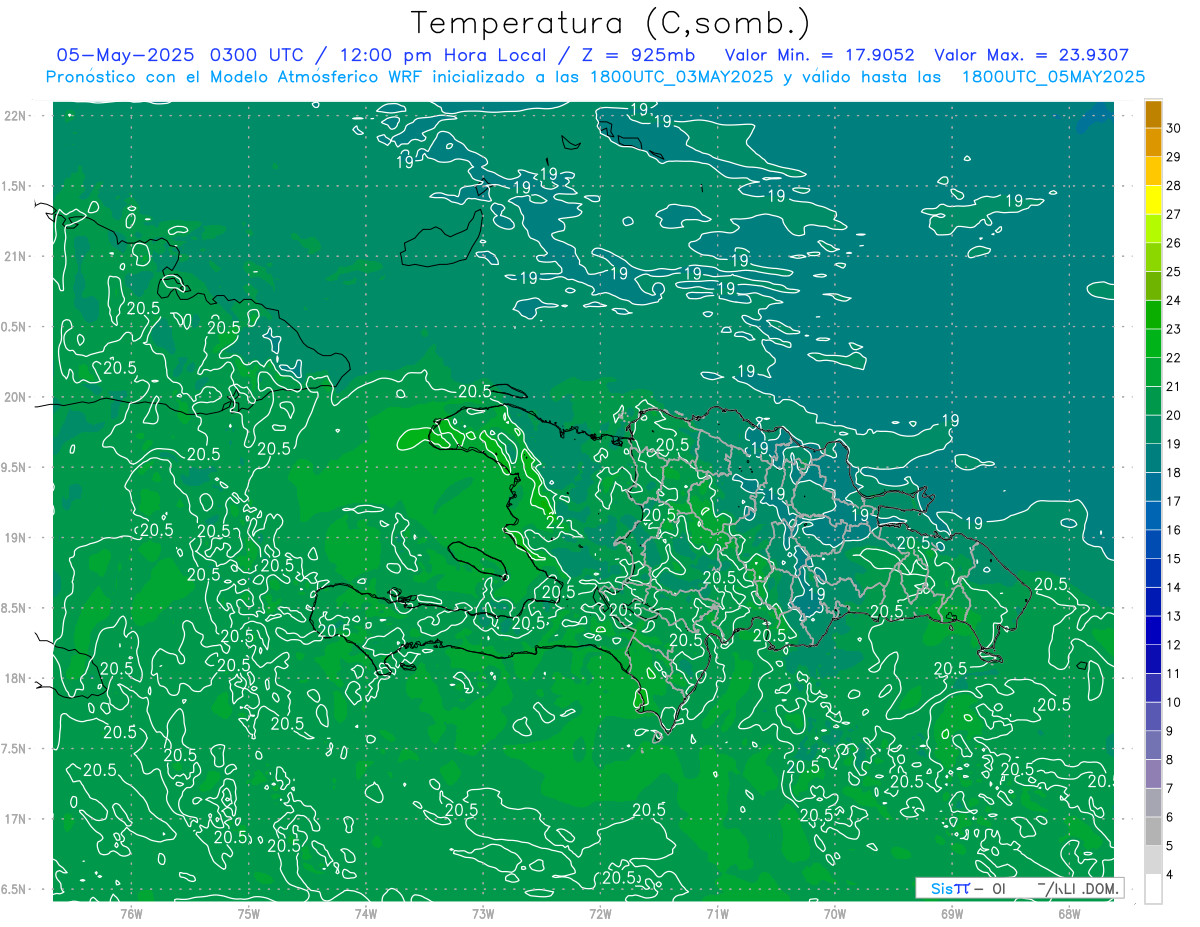Select the "Valor Max. = 23.9307" value

coord(1031,55)
